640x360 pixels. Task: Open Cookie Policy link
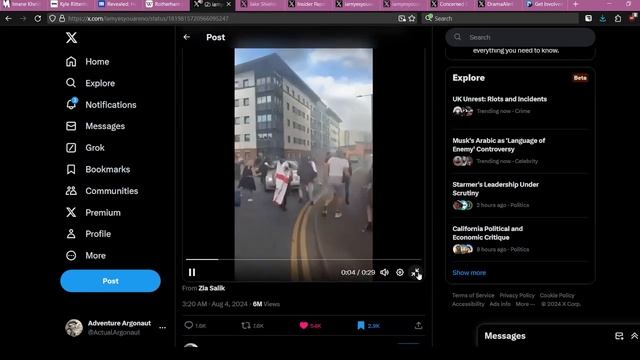coord(557,295)
